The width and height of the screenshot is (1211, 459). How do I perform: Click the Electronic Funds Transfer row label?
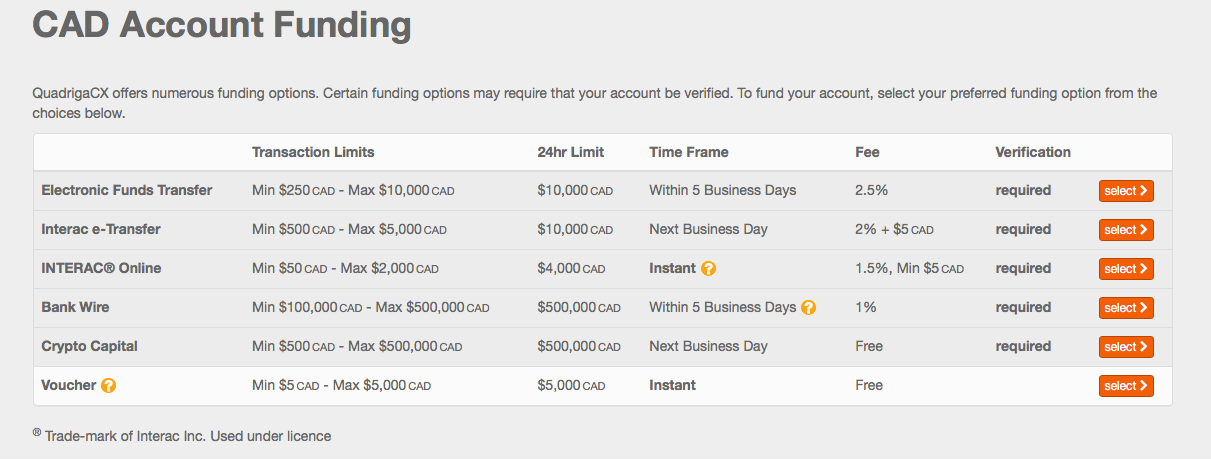pyautogui.click(x=127, y=190)
